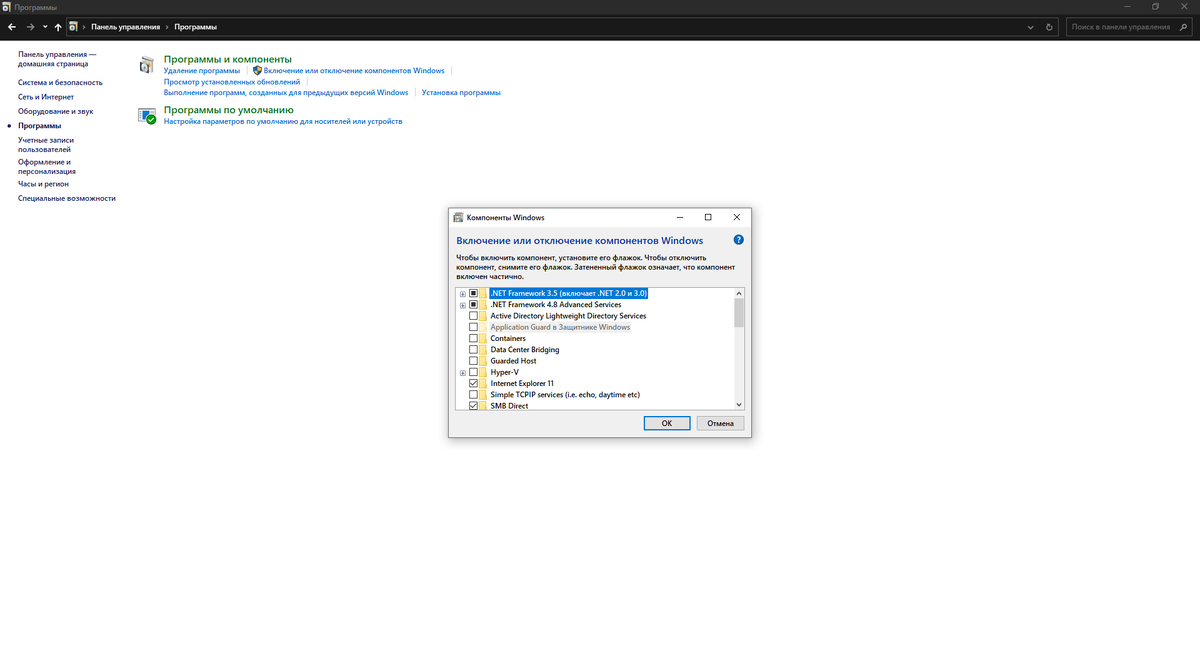1200x650 pixels.
Task: Disable the SMB Direct component checkbox
Action: 472,405
